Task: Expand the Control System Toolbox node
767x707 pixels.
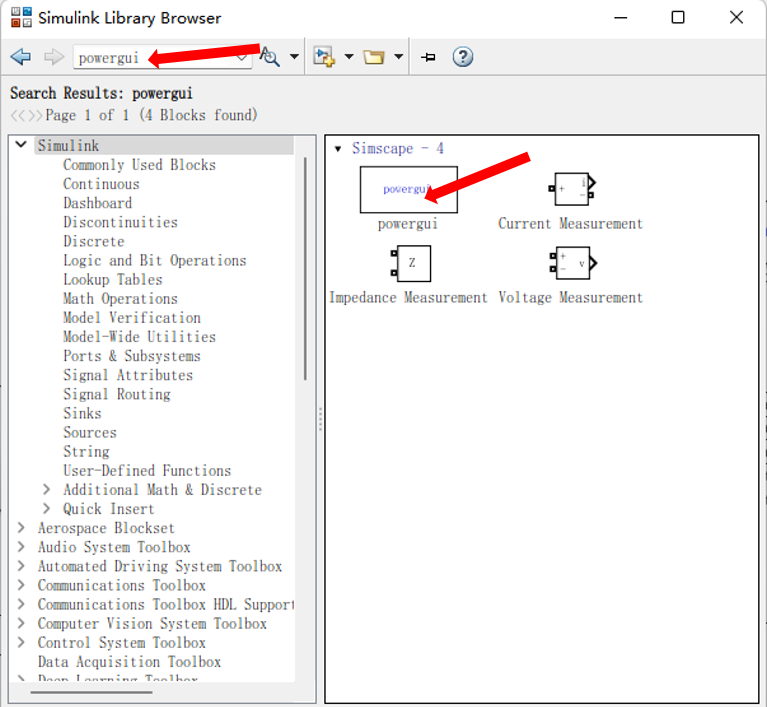Action: pyautogui.click(x=21, y=642)
